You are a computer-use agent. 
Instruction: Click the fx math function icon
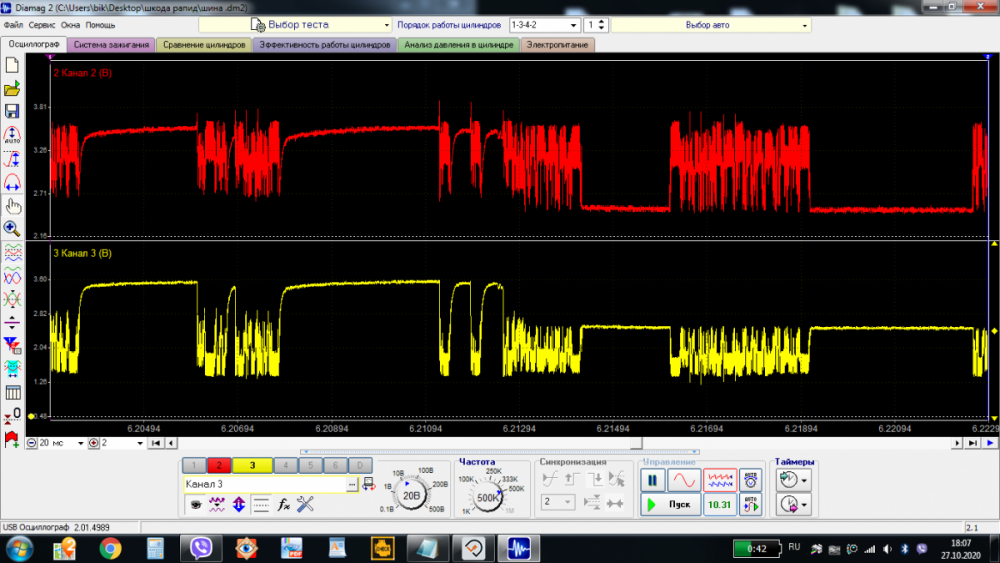[x=284, y=504]
